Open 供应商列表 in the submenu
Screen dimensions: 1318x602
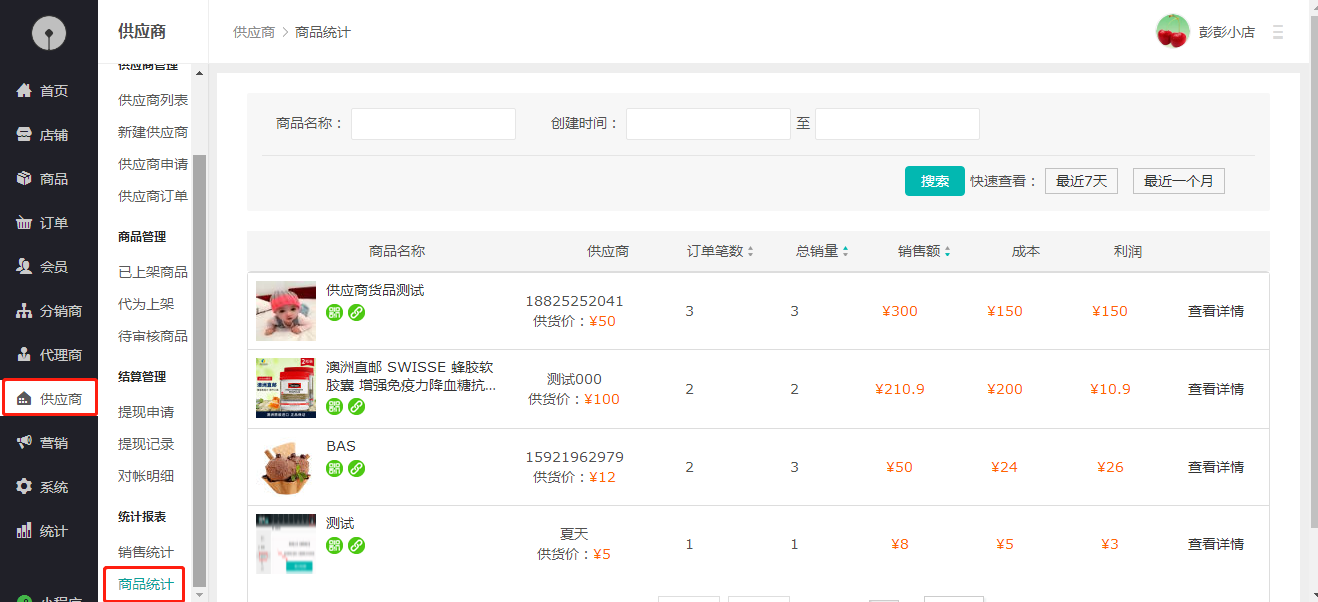[152, 100]
